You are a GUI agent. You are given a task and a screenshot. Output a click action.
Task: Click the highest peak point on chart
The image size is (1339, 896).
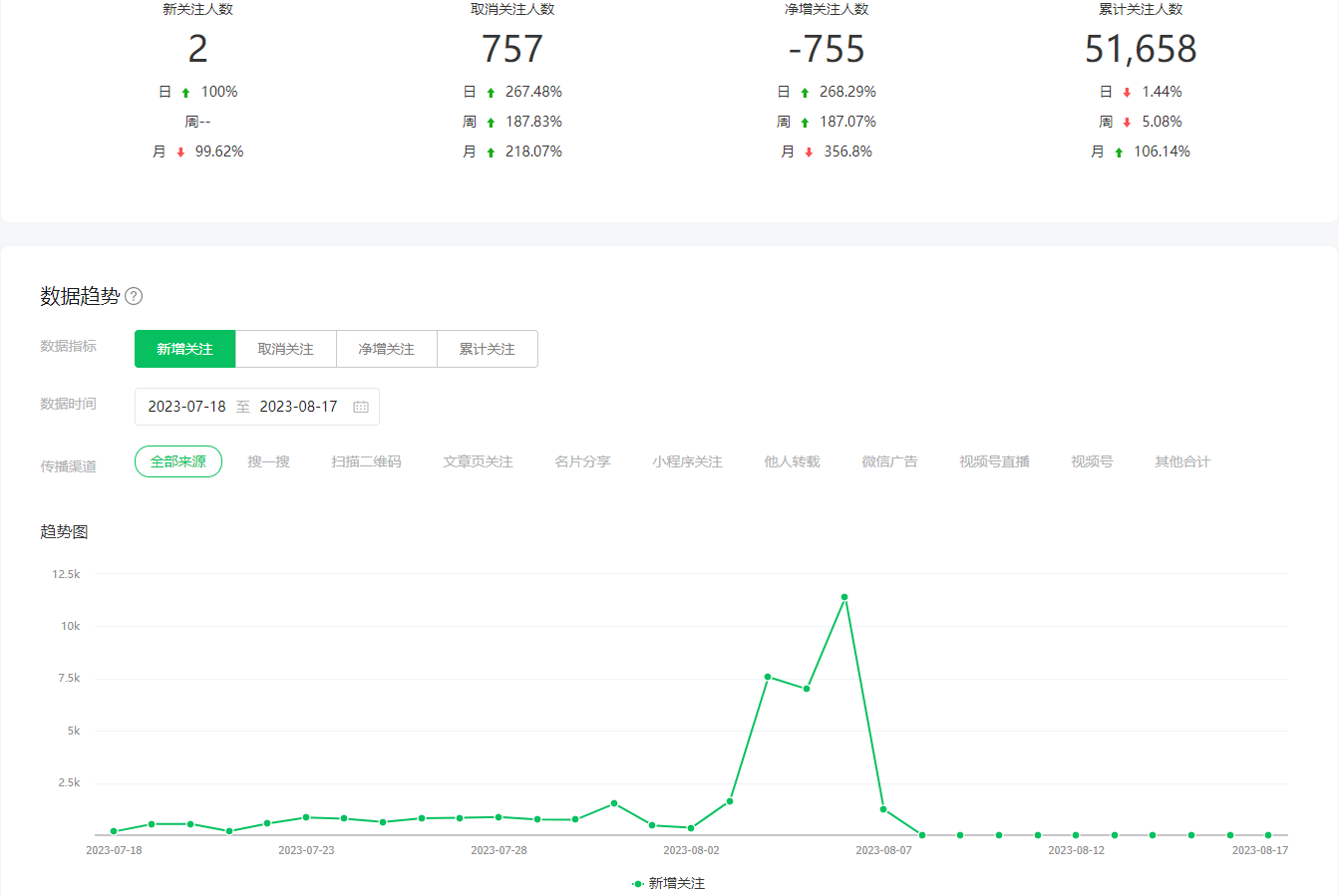[x=844, y=597]
